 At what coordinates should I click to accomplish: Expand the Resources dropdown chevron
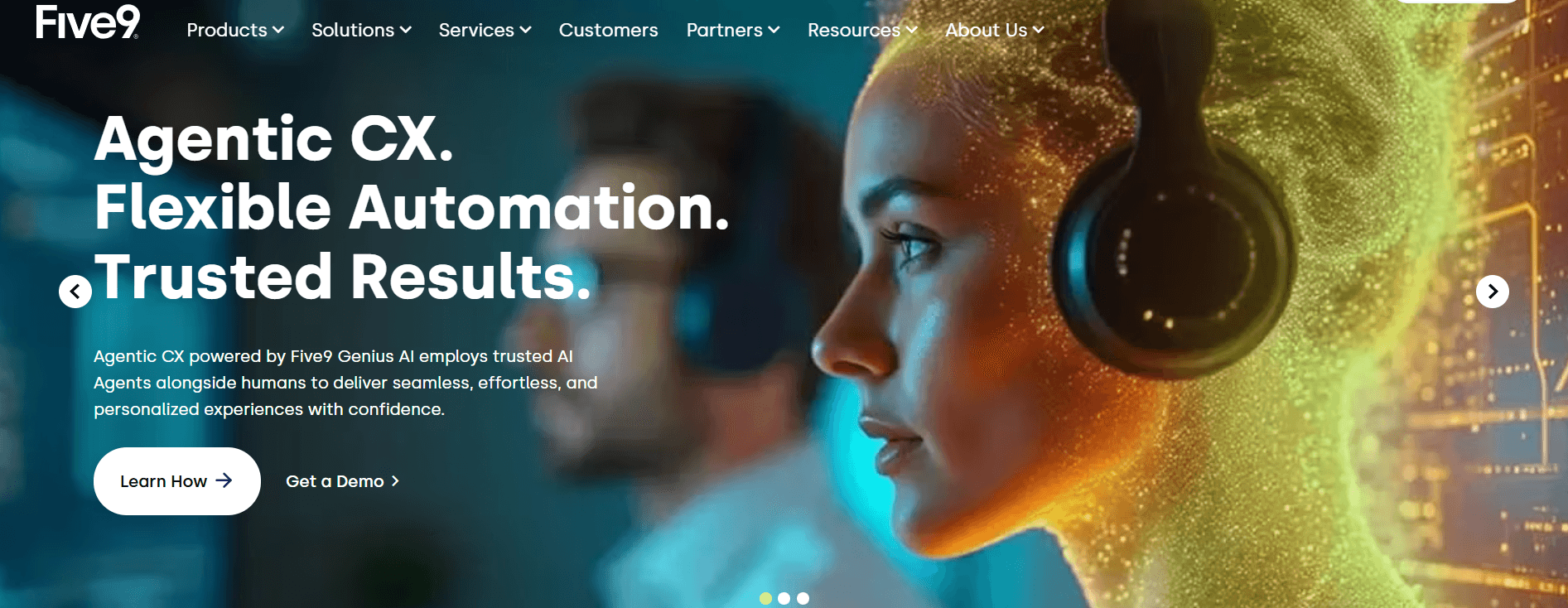(x=912, y=31)
